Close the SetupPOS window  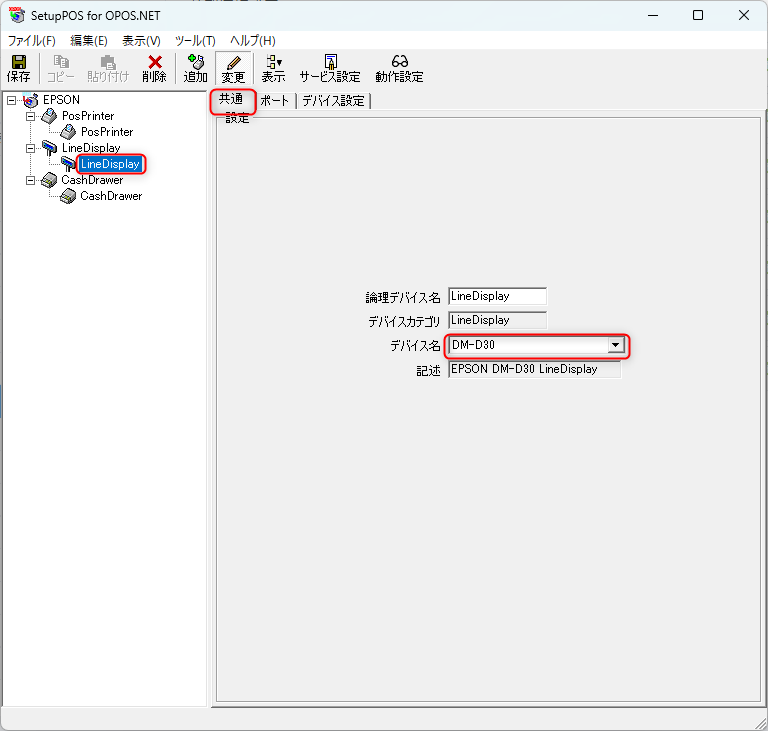click(744, 15)
